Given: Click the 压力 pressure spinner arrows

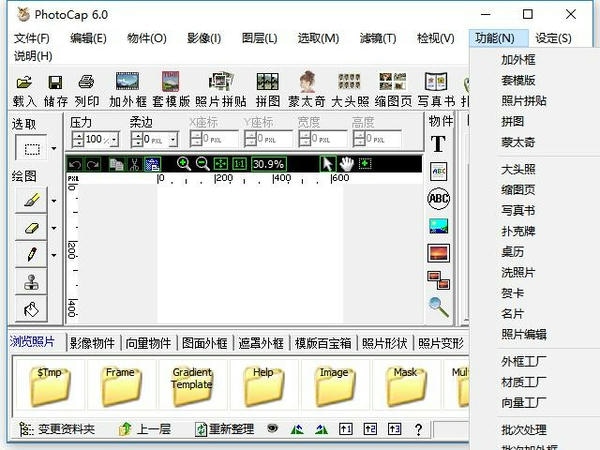Looking at the screenshot, I should (78, 140).
